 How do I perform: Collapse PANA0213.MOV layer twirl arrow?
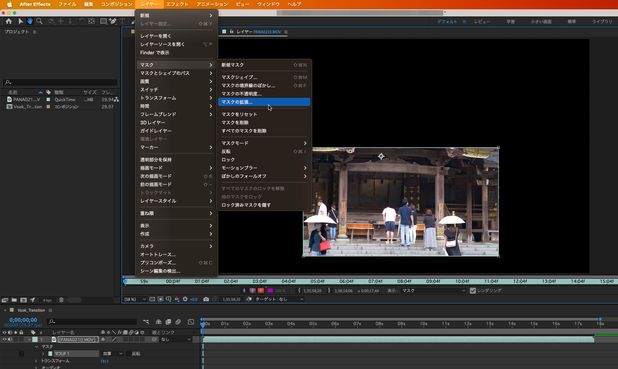pyautogui.click(x=29, y=339)
